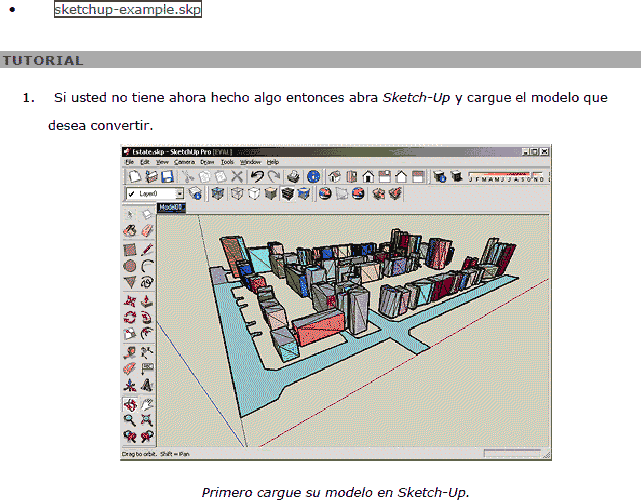
Task: Select the Make Component tool
Action: 147,215
